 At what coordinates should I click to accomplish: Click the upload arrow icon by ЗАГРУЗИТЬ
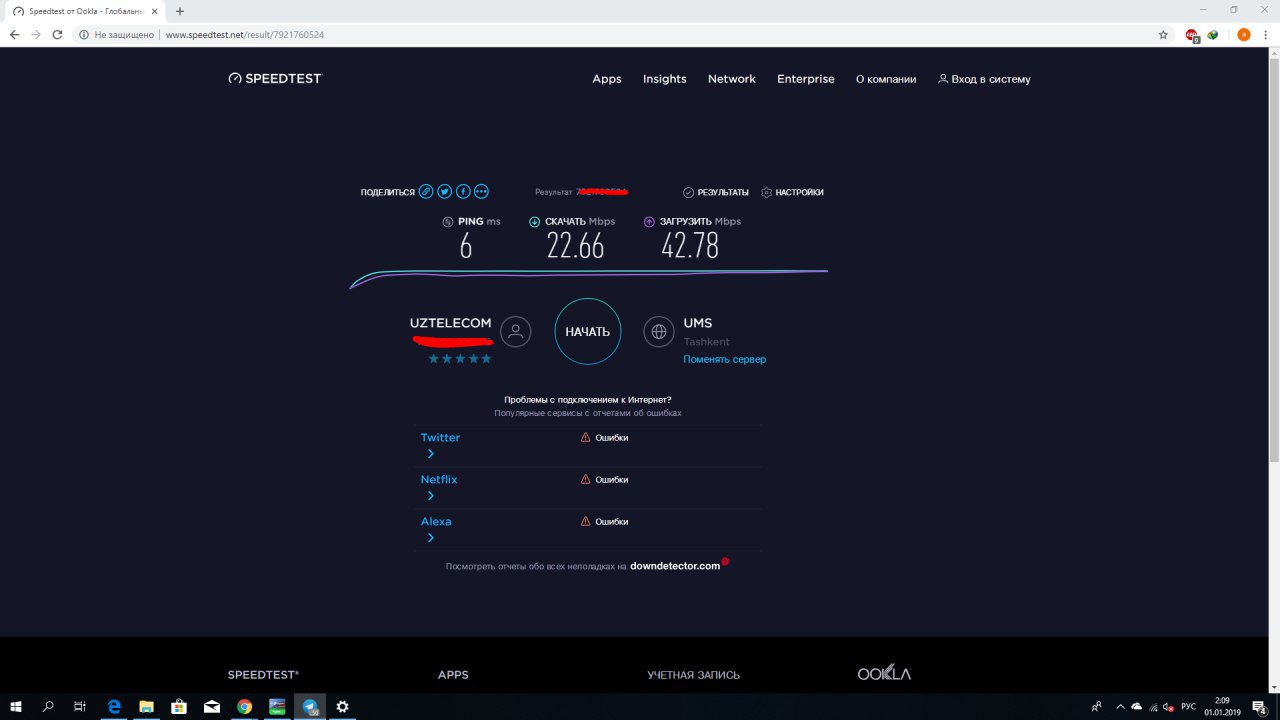pos(649,222)
